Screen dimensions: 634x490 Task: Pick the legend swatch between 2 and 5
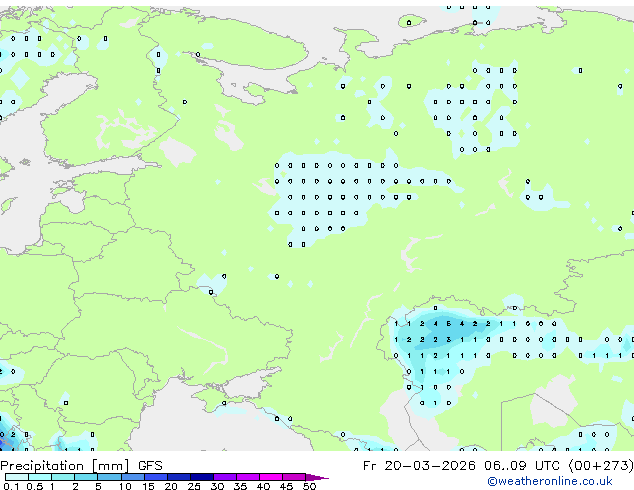pyautogui.click(x=86, y=477)
